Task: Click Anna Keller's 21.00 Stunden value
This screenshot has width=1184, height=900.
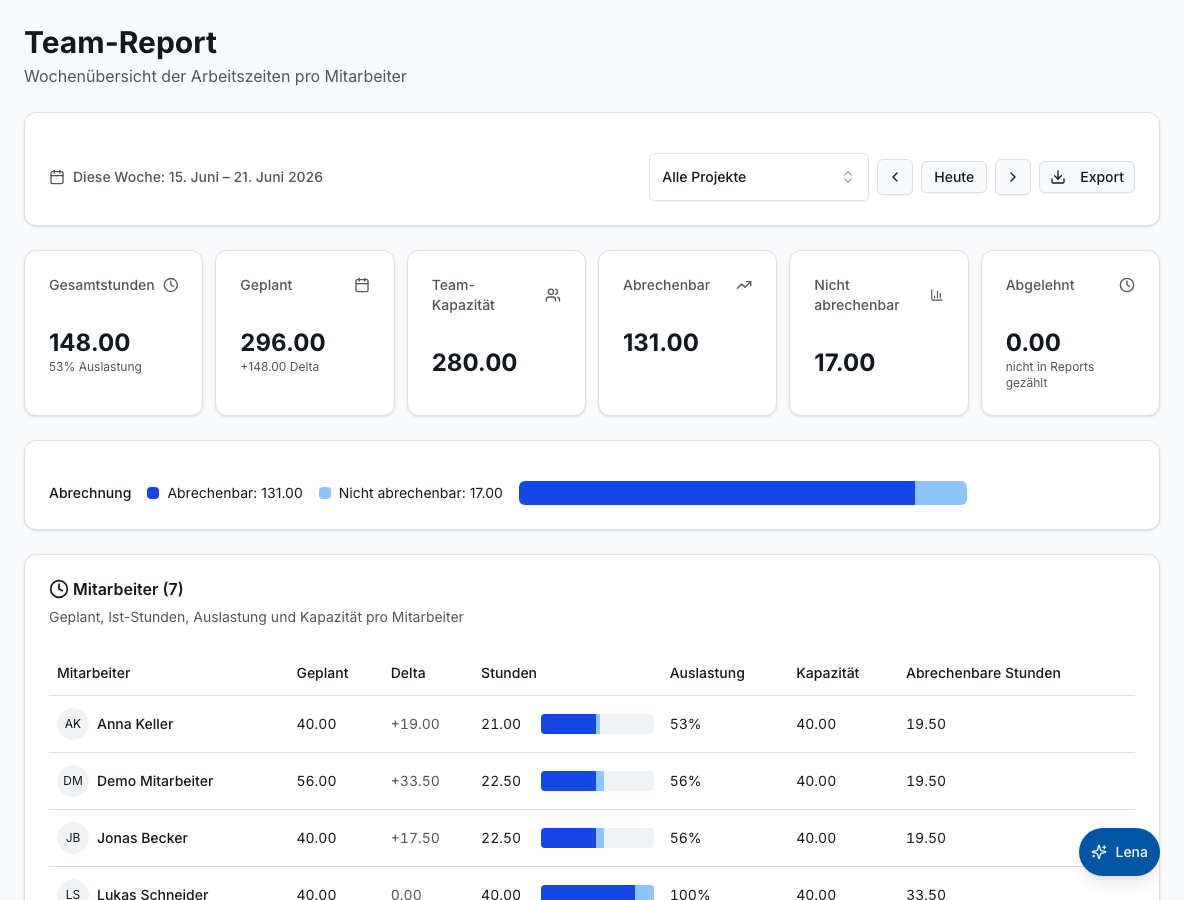Action: tap(501, 724)
